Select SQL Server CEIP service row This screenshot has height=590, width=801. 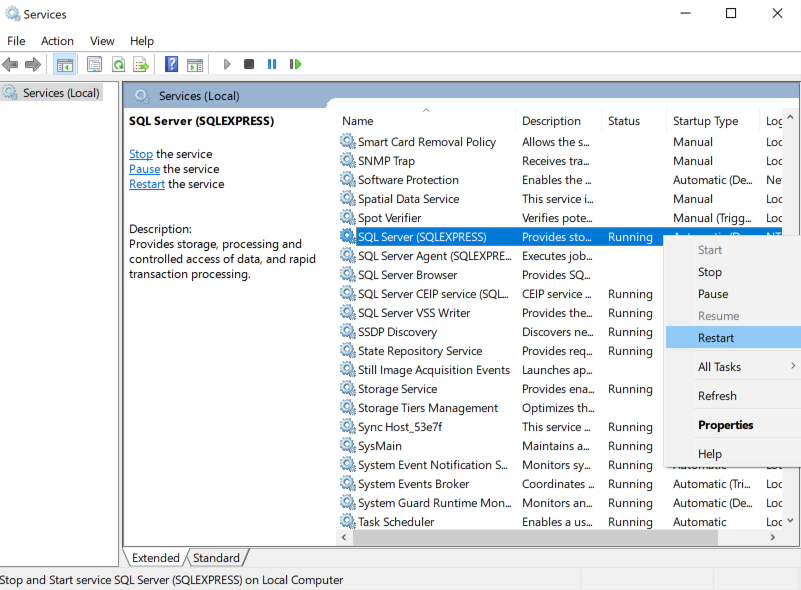tap(501, 294)
